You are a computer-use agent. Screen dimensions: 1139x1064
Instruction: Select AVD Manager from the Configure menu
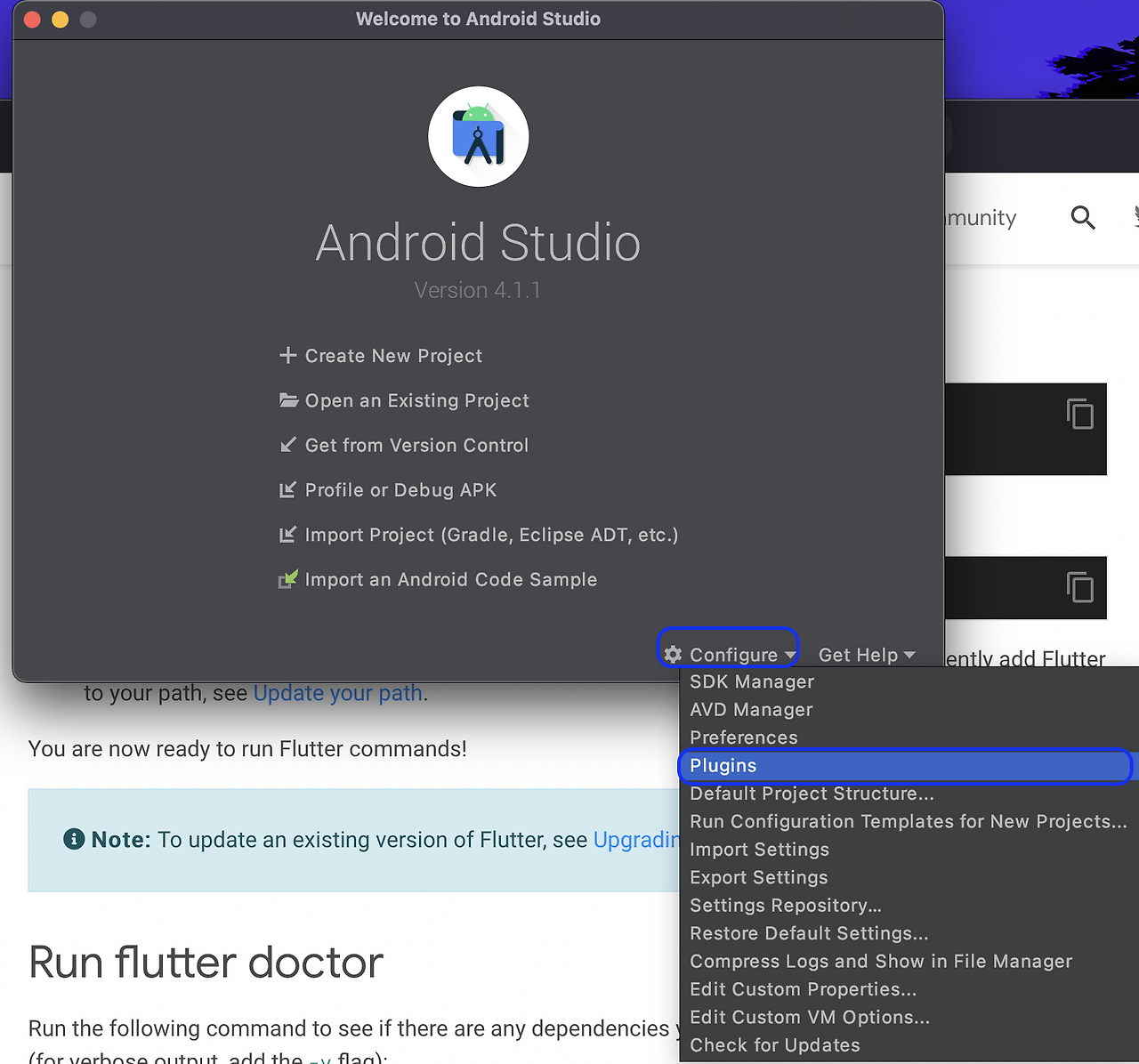tap(909, 710)
